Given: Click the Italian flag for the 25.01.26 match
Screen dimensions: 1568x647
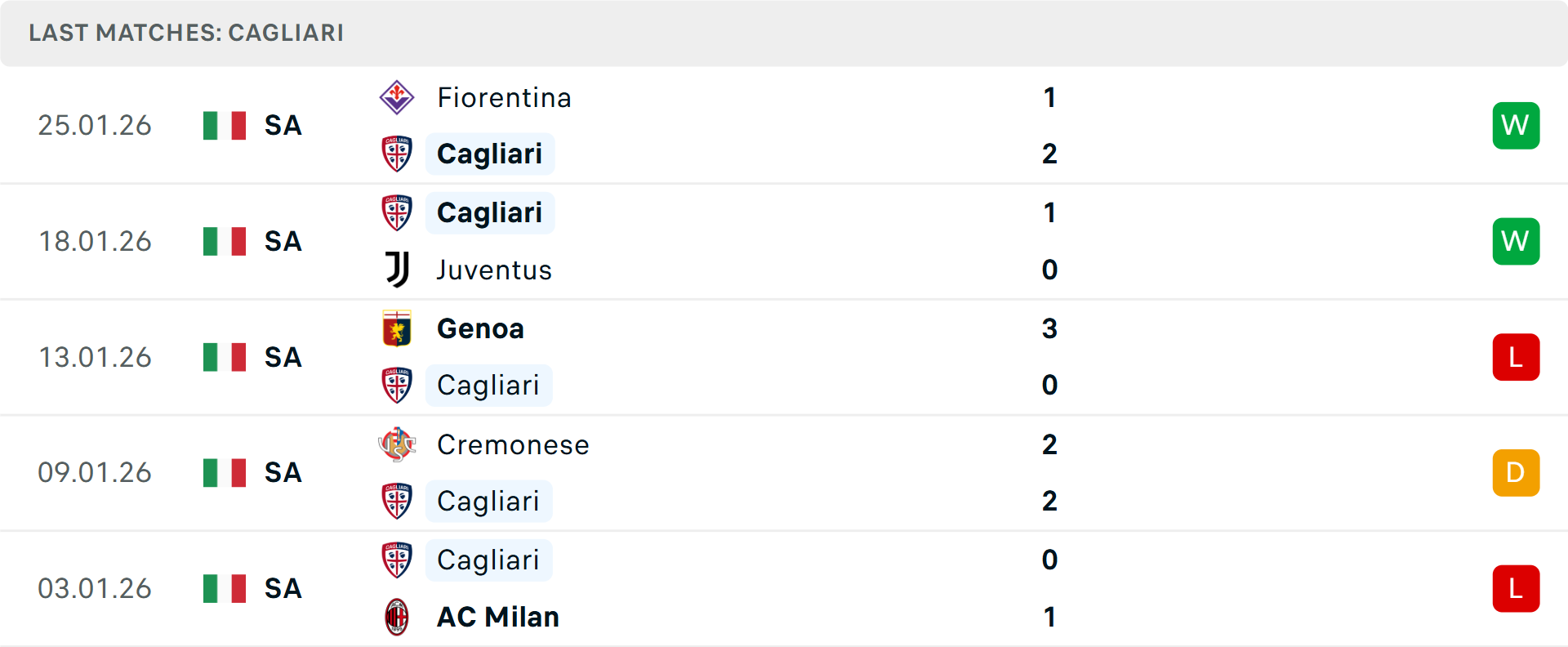Looking at the screenshot, I should tap(225, 126).
